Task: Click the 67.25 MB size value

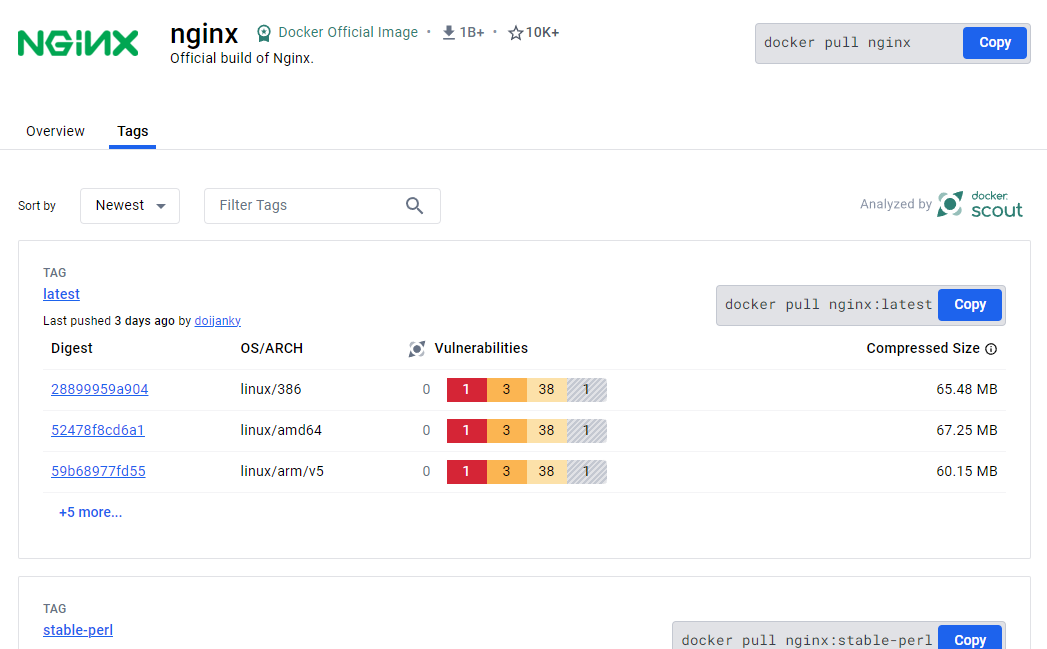Action: pyautogui.click(x=966, y=430)
